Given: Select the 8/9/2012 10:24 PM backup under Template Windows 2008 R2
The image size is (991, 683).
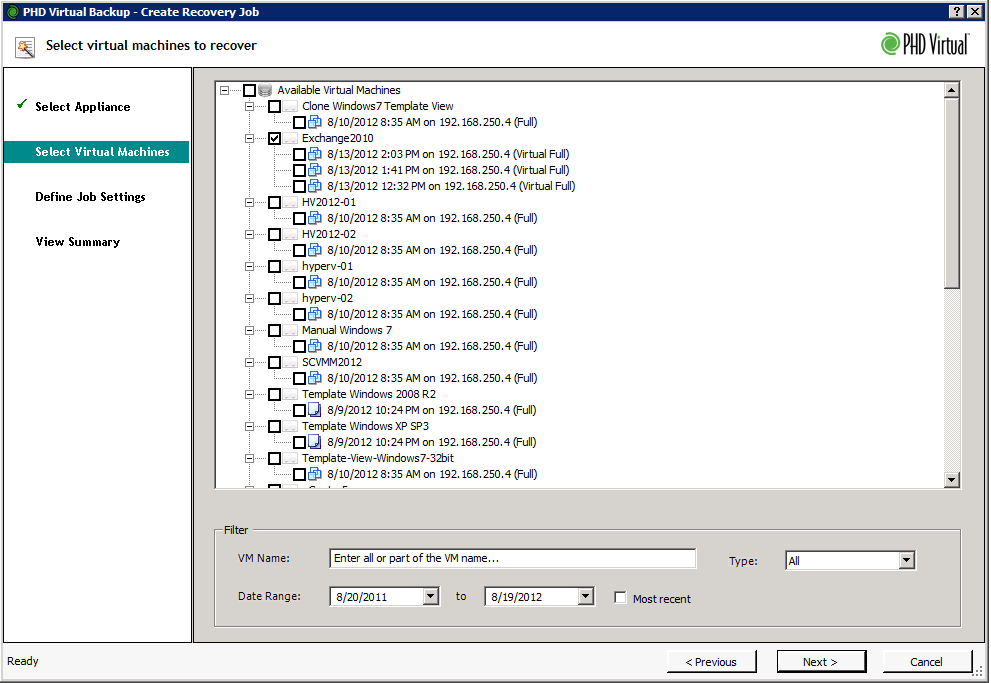Looking at the screenshot, I should (432, 410).
